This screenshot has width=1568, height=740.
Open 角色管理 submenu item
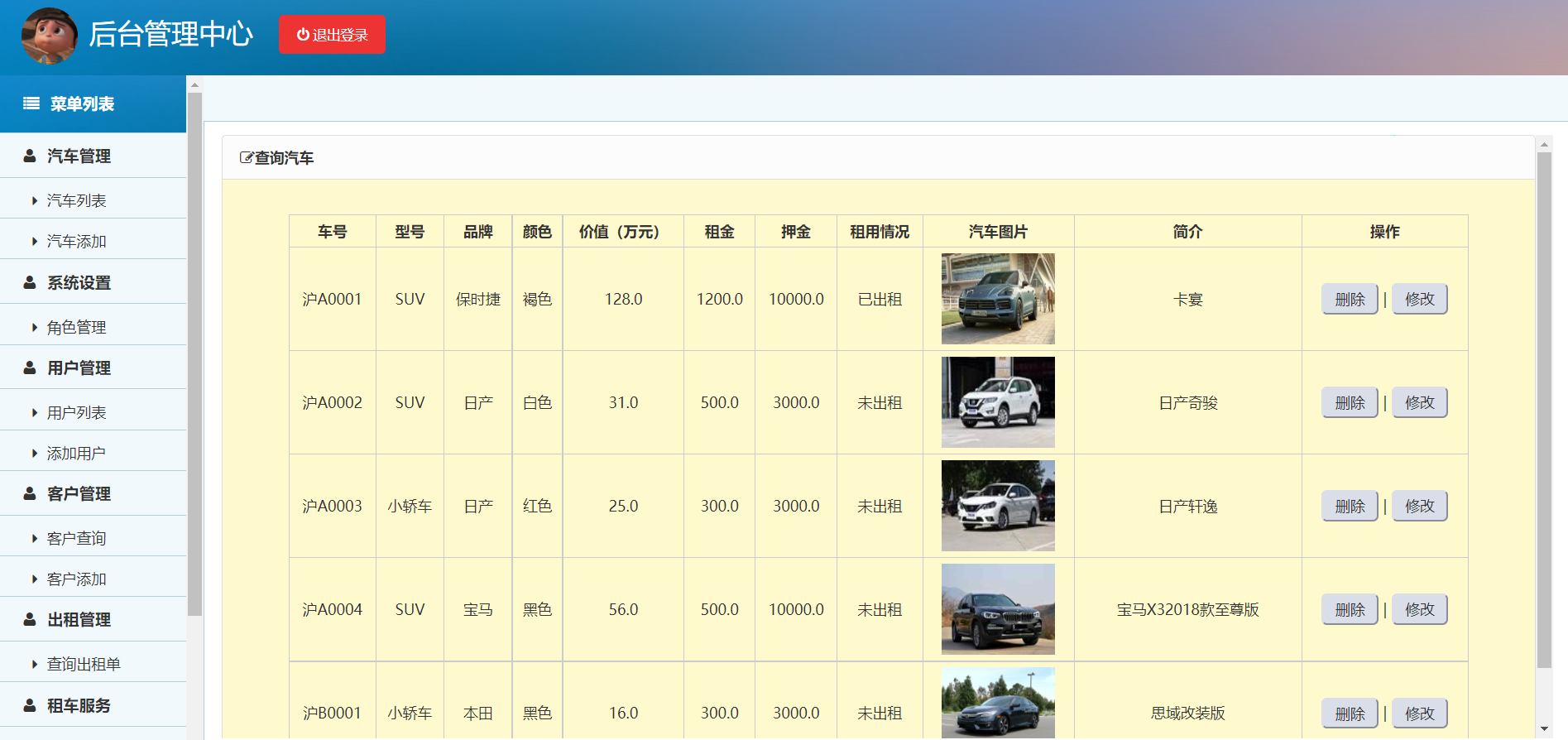93,327
